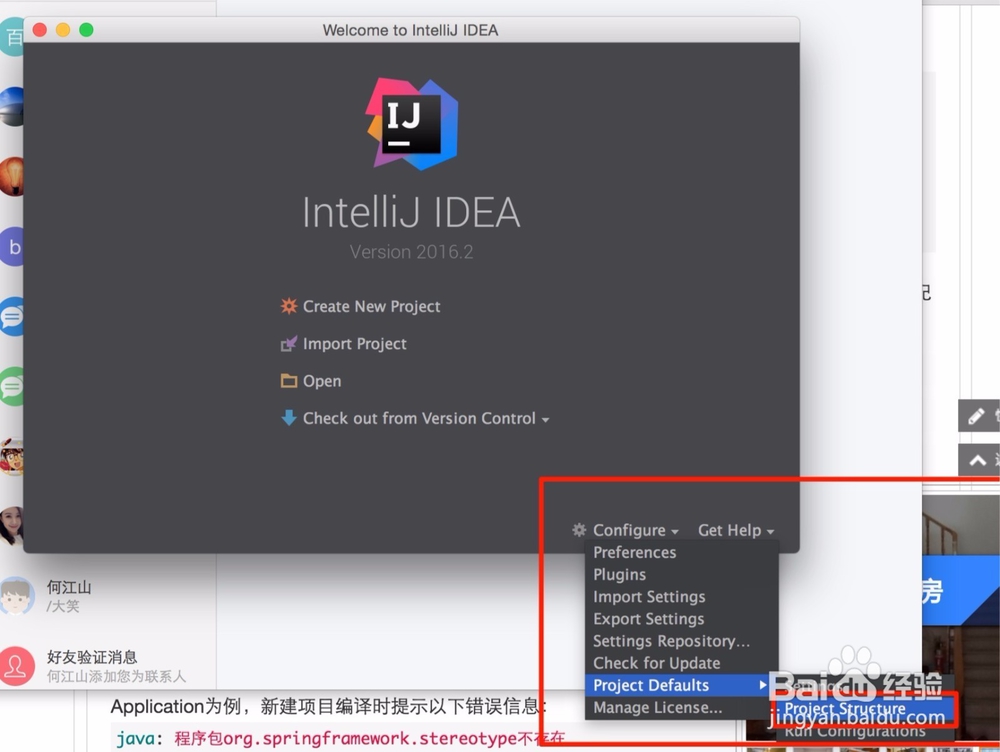Viewport: 1000px width, 752px height.
Task: Click the Configure gear icon
Action: tap(579, 529)
